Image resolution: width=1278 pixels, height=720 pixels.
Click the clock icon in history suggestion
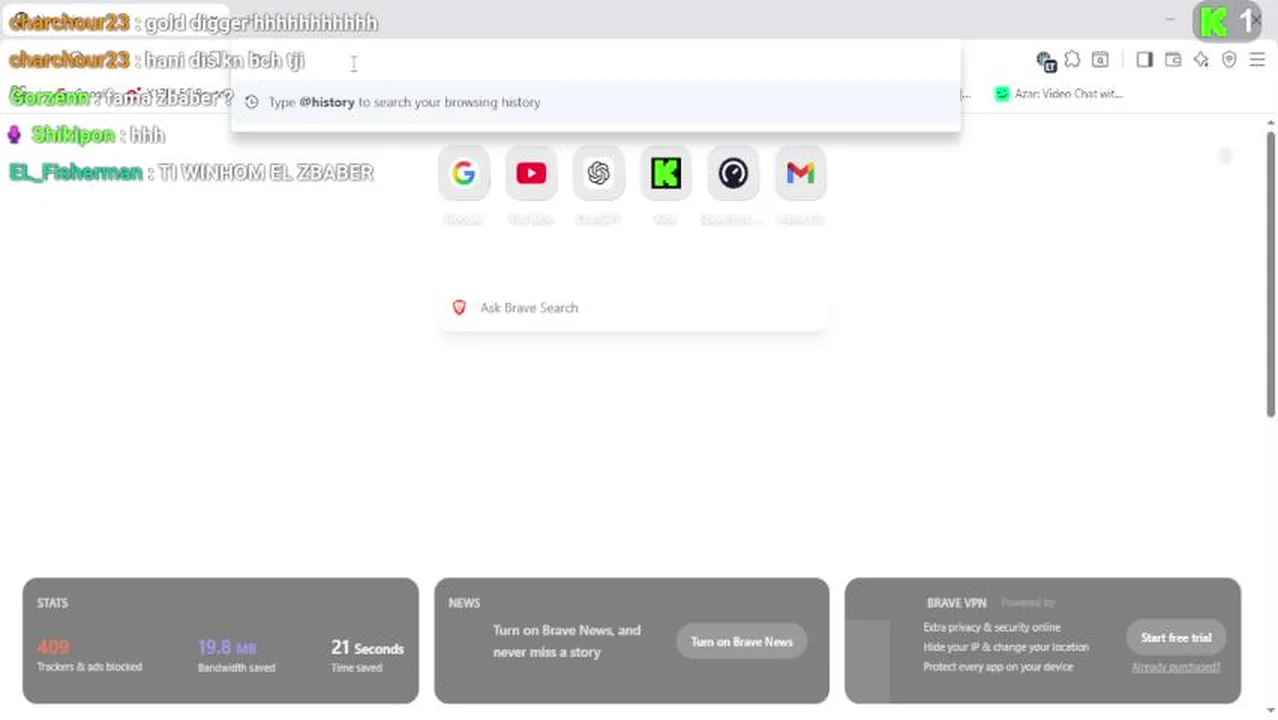[252, 102]
